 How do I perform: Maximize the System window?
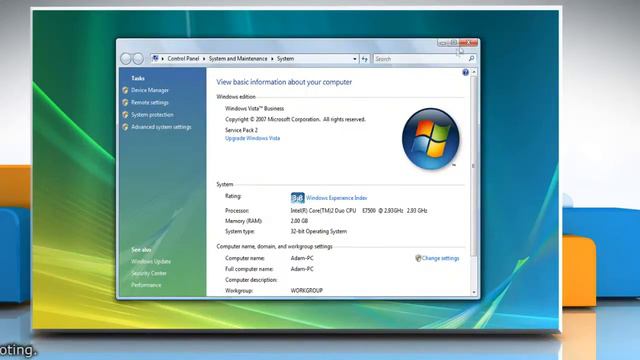[x=453, y=42]
